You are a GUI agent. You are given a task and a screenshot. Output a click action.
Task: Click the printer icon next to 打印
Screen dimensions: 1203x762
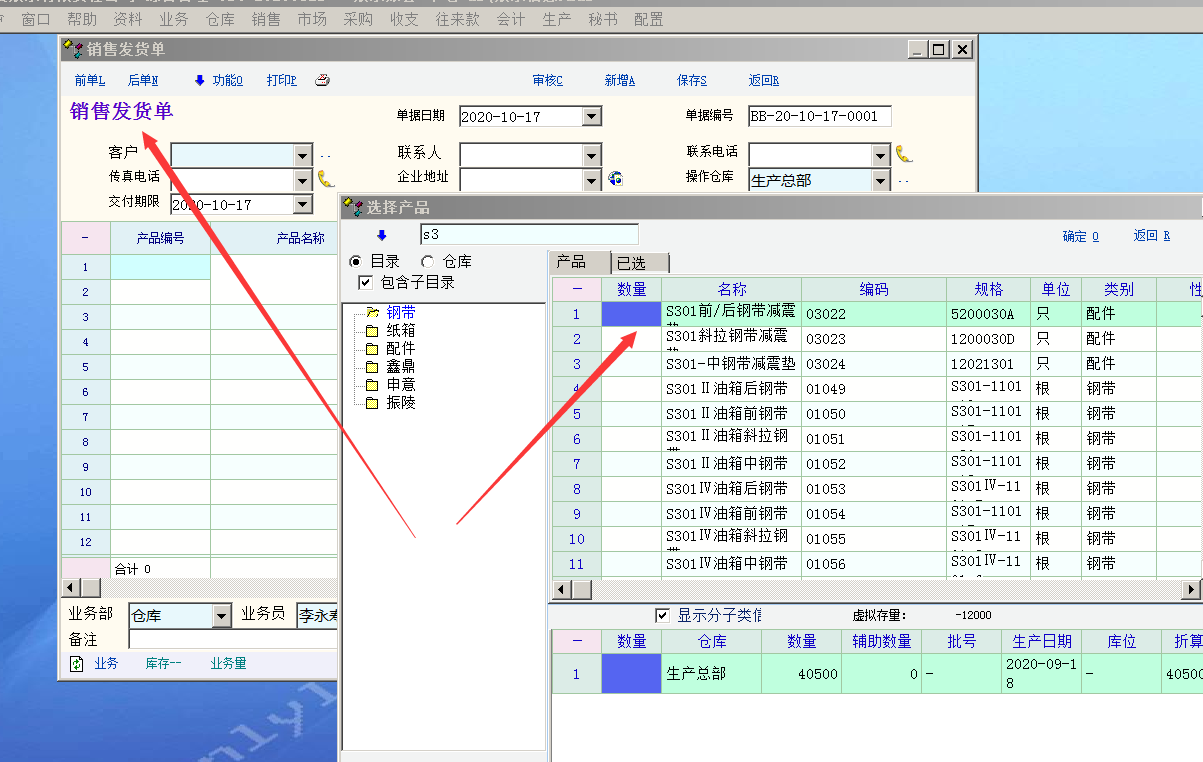(322, 81)
